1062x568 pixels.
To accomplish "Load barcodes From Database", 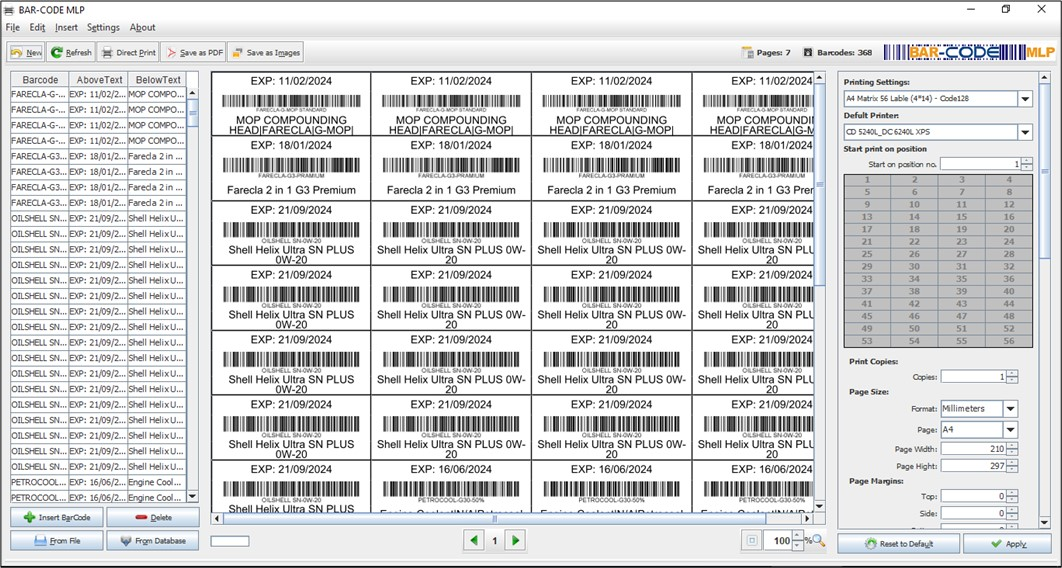I will click(x=153, y=541).
